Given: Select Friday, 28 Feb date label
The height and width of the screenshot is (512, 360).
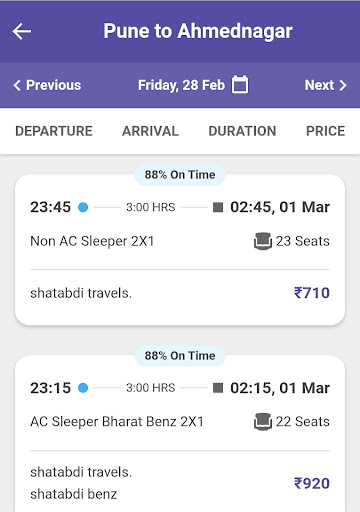Looking at the screenshot, I should point(181,85).
